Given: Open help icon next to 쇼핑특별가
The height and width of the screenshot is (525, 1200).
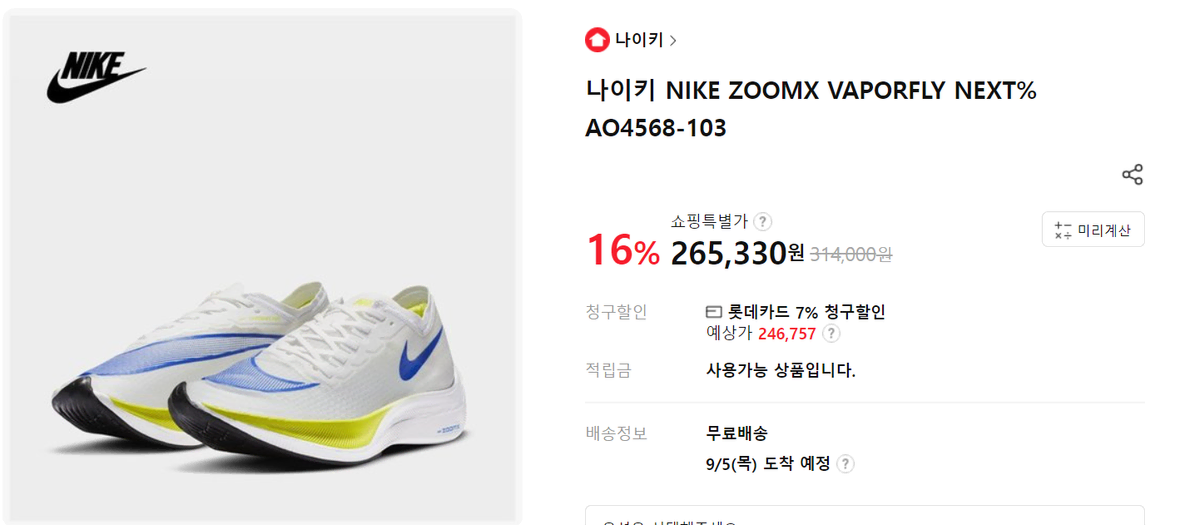Looking at the screenshot, I should [x=763, y=222].
